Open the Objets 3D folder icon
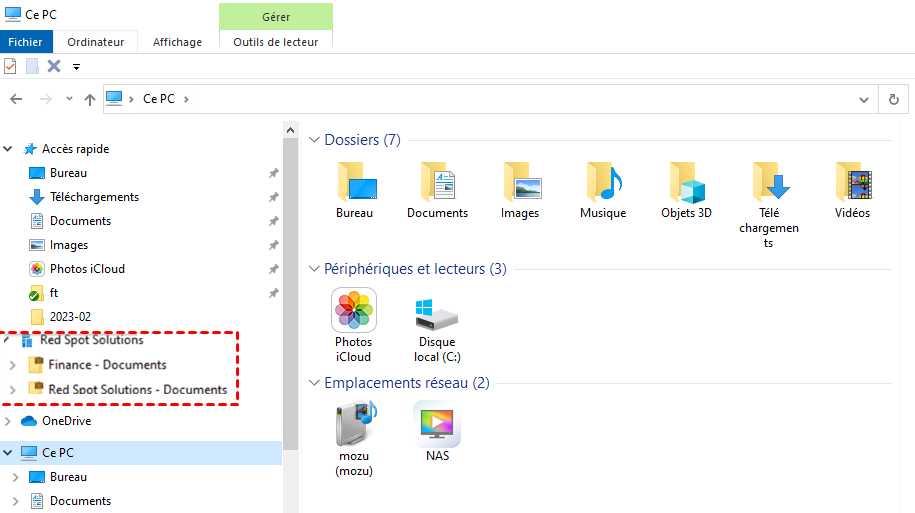The height and width of the screenshot is (513, 915). click(x=686, y=190)
